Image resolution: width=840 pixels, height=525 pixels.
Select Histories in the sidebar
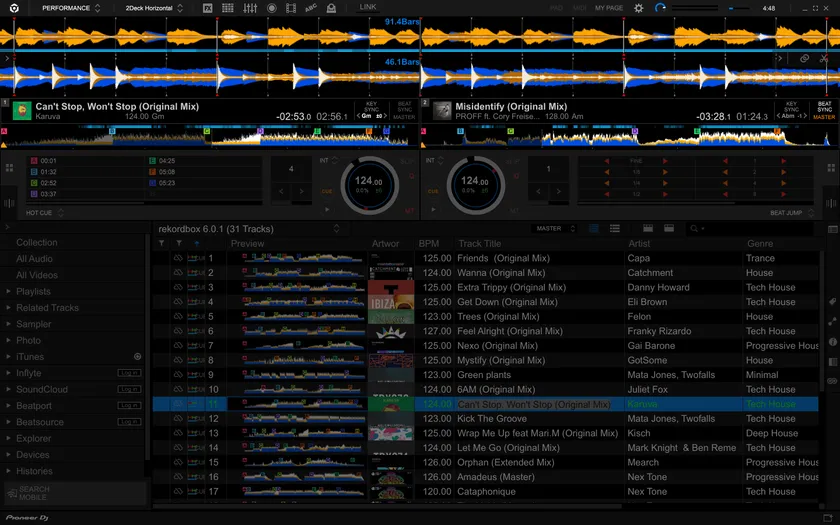click(x=34, y=471)
